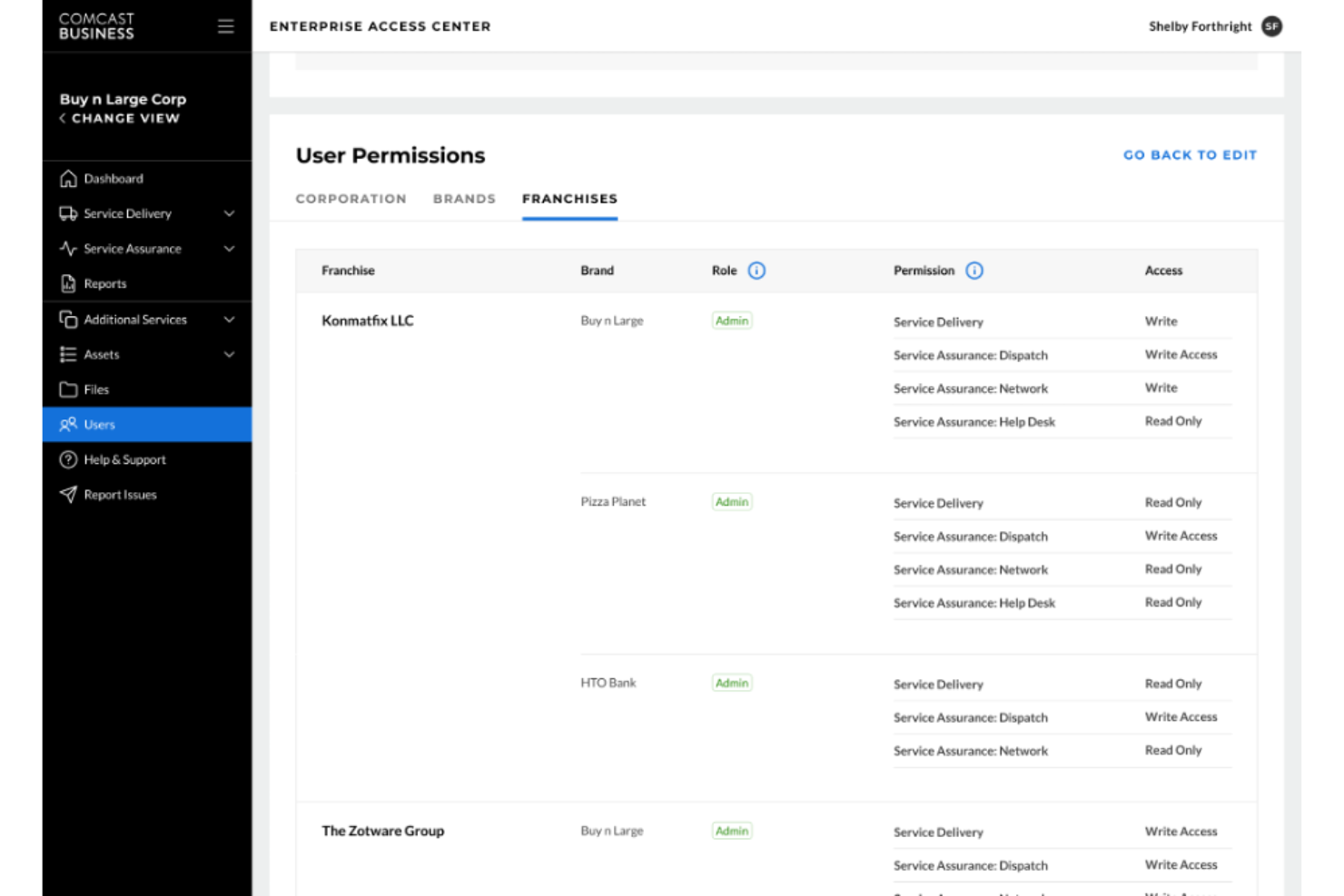Click the info icon next to Permission
Viewport: 1344px width, 896px height.
(x=974, y=270)
